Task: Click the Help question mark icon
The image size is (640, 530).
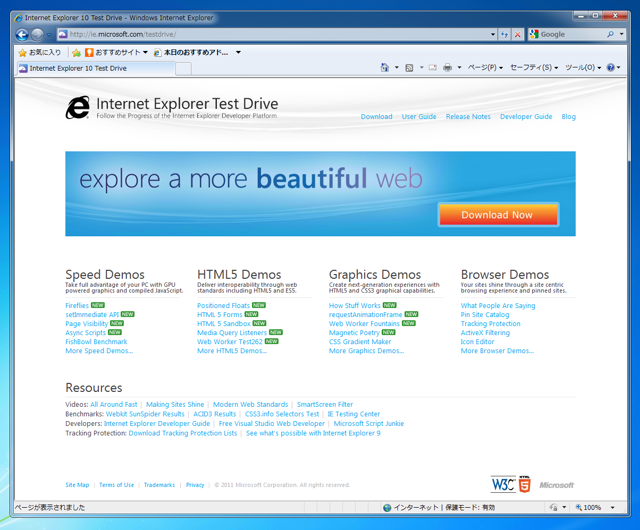Action: point(611,68)
